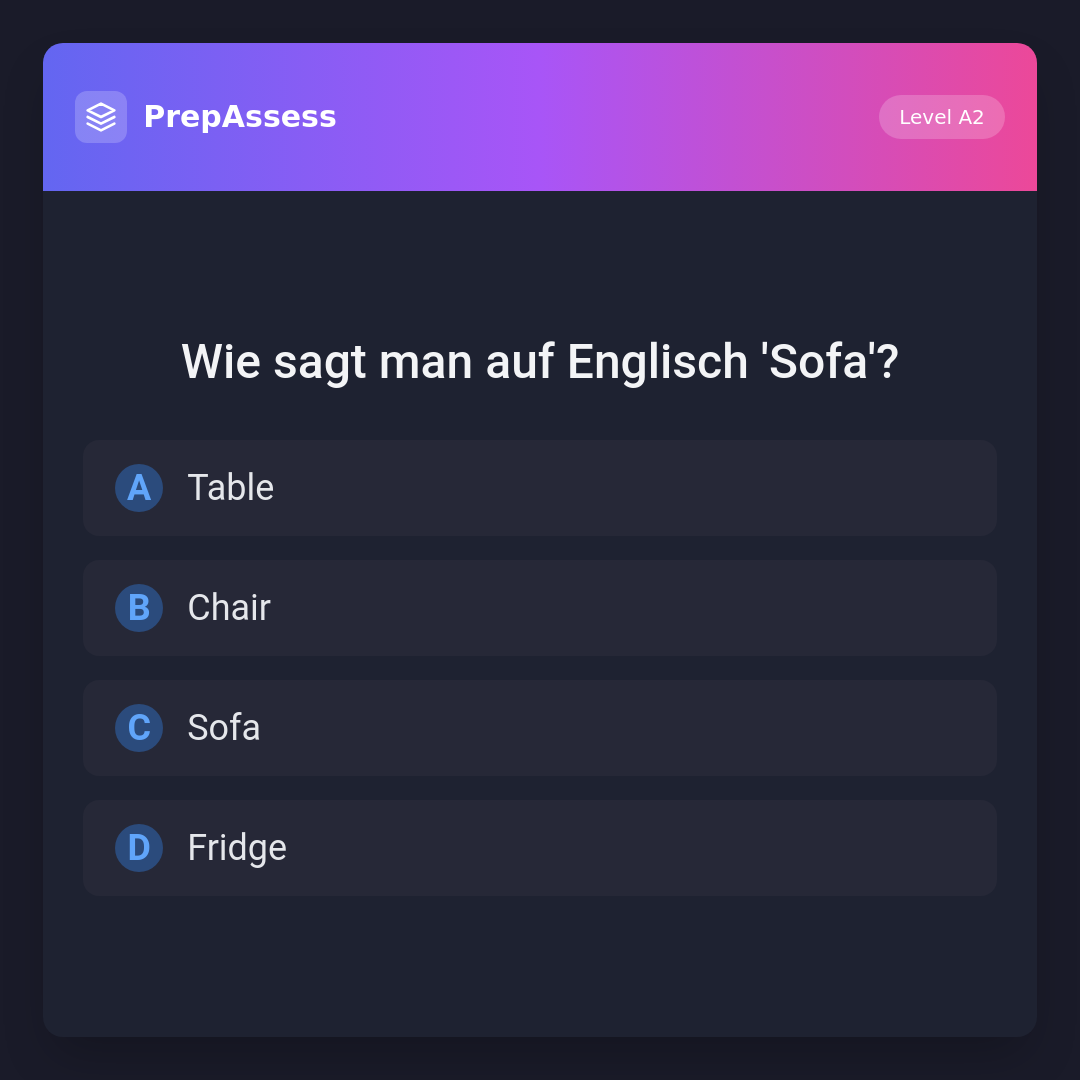Open the PrepAssess brand name link

click(x=240, y=117)
